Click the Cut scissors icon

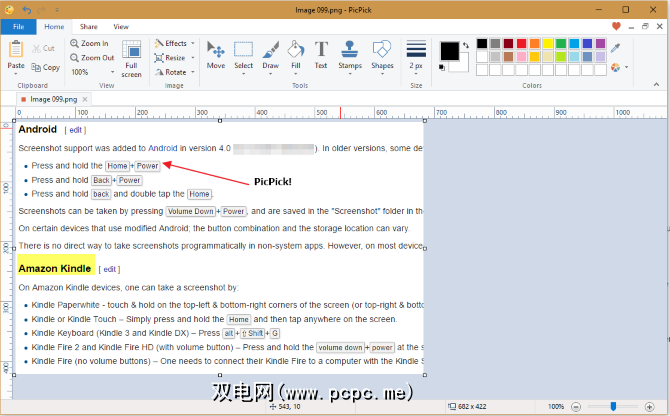click(x=36, y=48)
